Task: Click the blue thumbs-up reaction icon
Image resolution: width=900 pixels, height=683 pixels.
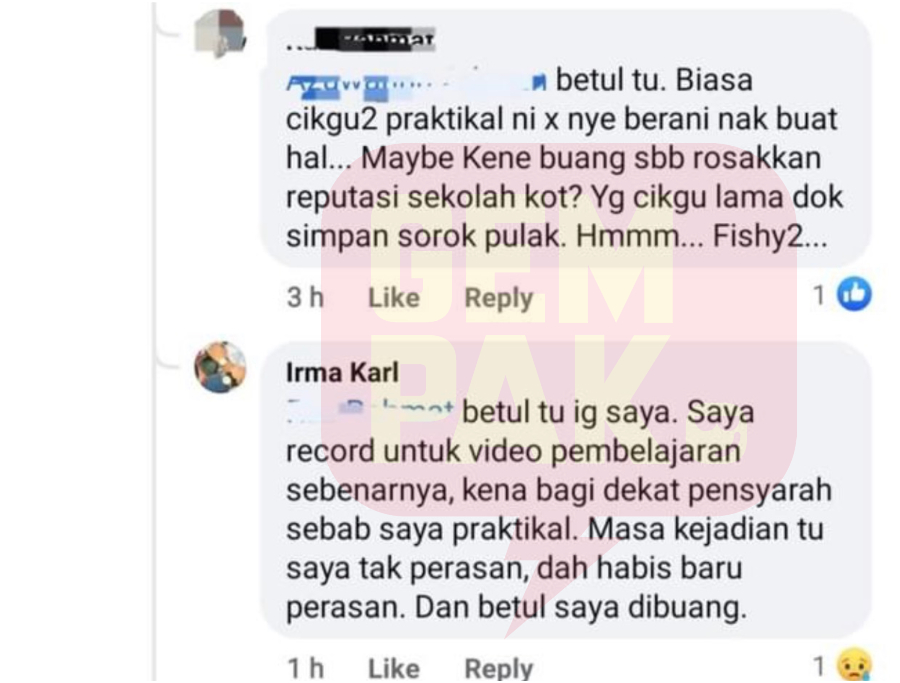Action: 854,294
